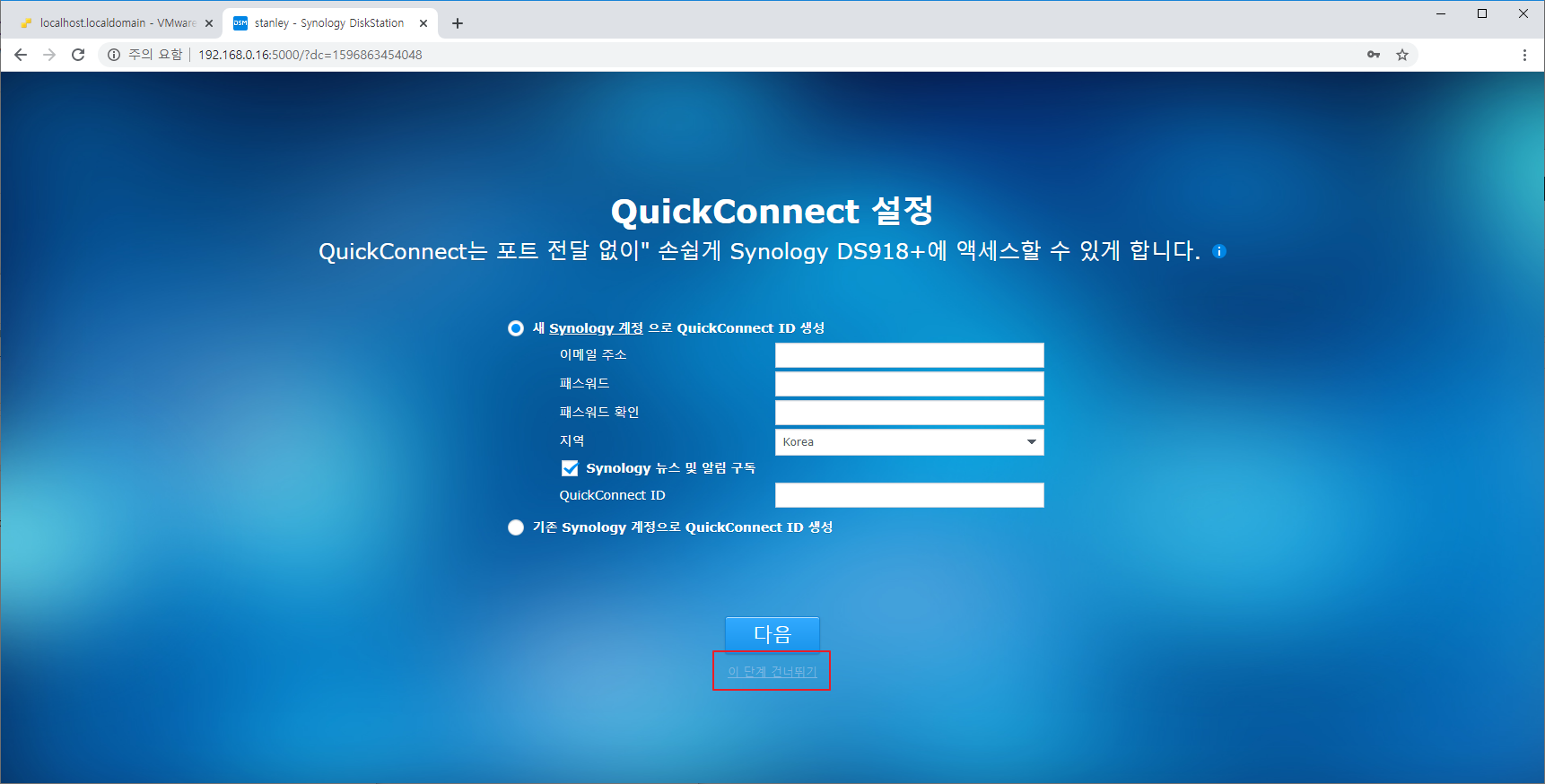Click the browser address bar URL
The height and width of the screenshot is (784, 1545).
310,55
